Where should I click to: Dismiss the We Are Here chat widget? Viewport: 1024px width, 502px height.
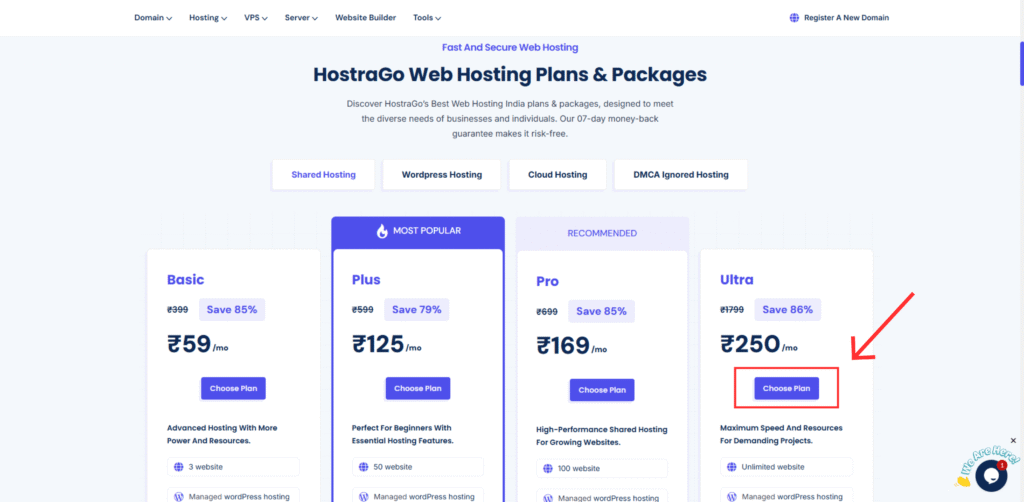coord(1014,441)
